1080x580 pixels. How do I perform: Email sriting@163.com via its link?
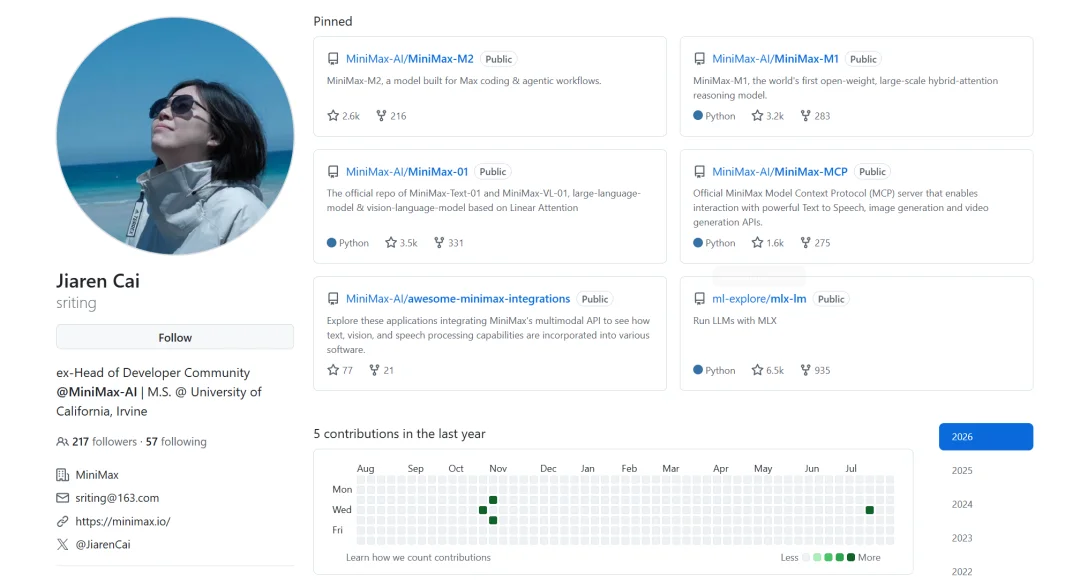(117, 497)
